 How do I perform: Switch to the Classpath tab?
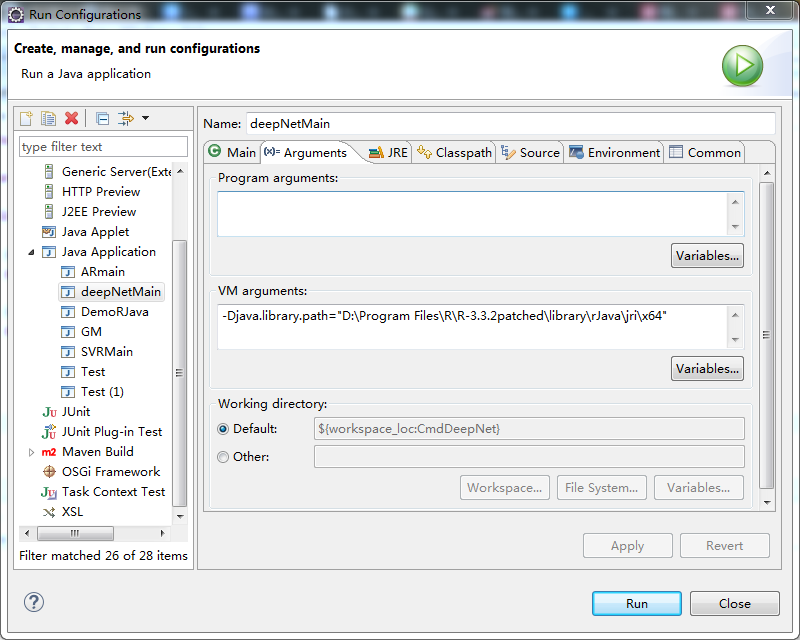pyautogui.click(x=455, y=152)
